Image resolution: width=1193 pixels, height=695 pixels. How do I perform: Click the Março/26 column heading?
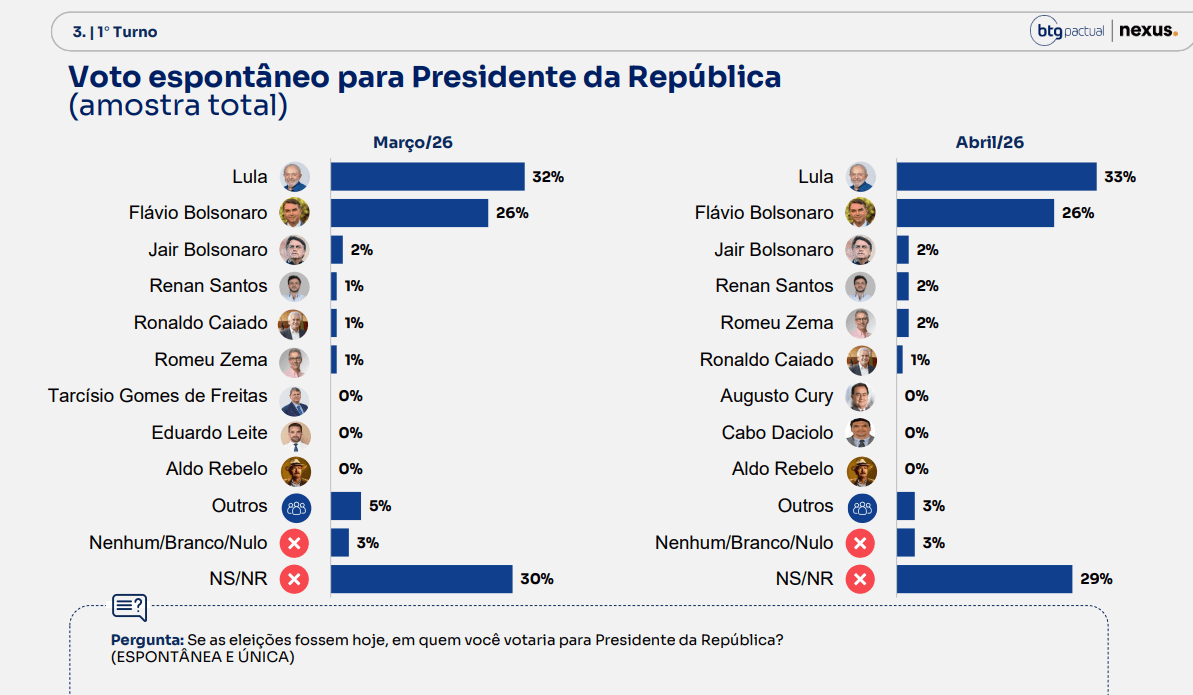(413, 142)
